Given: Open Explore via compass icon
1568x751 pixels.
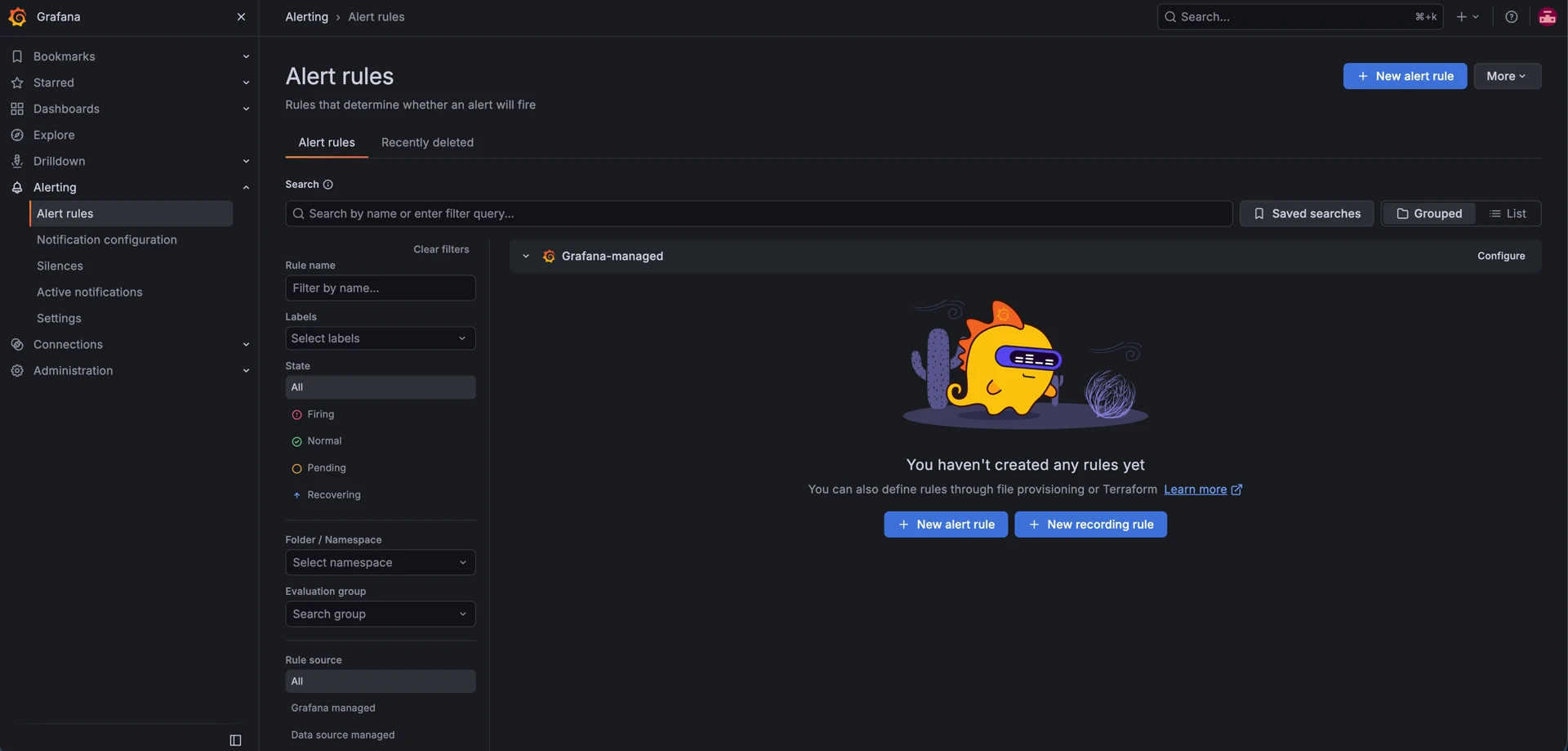Looking at the screenshot, I should coord(17,135).
